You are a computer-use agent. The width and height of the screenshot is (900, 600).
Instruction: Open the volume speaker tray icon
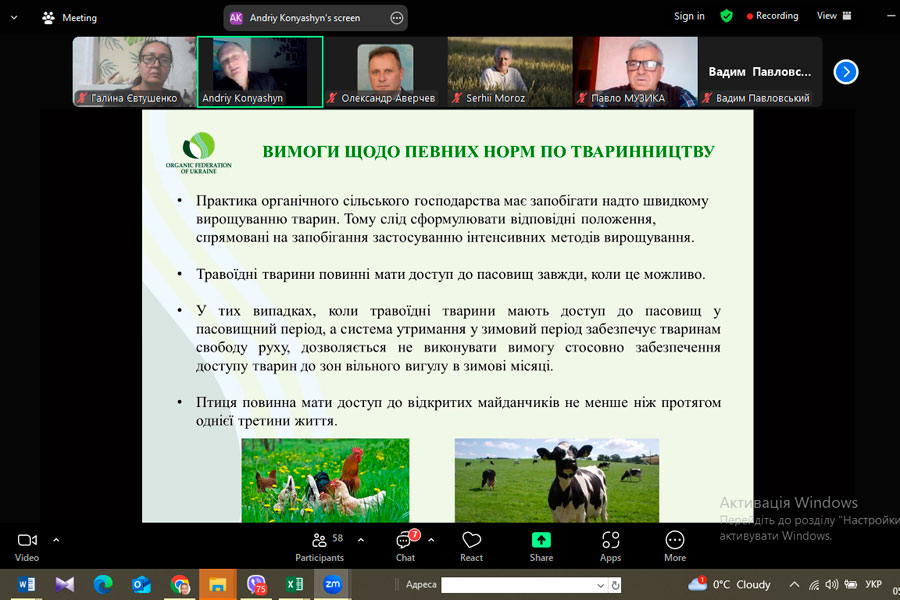point(832,584)
